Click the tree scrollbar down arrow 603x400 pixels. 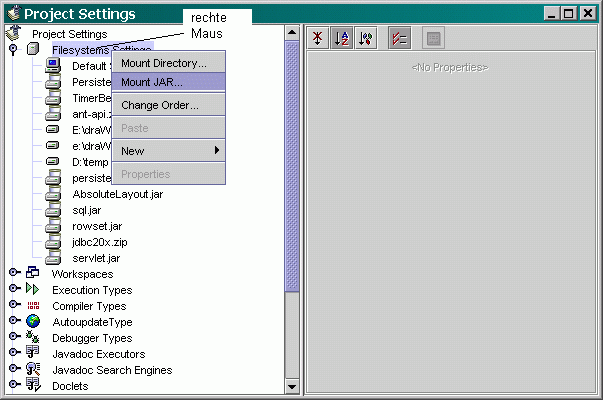[293, 386]
